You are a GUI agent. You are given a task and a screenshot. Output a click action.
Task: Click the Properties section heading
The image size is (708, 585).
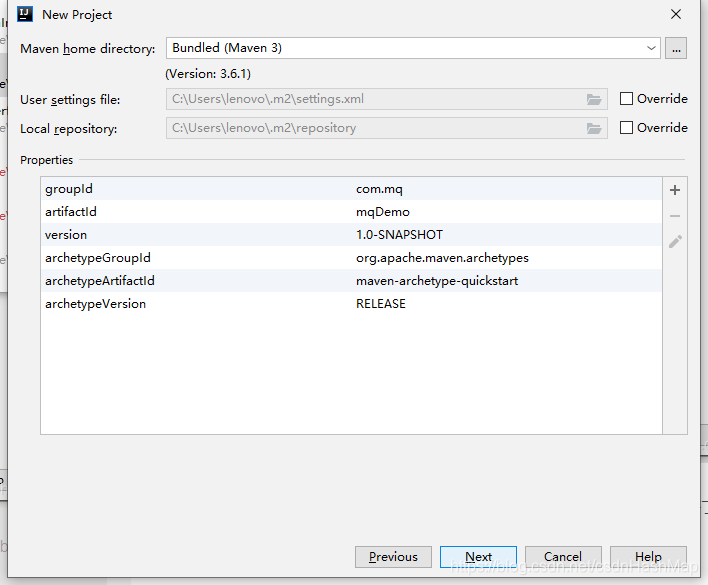pyautogui.click(x=47, y=160)
